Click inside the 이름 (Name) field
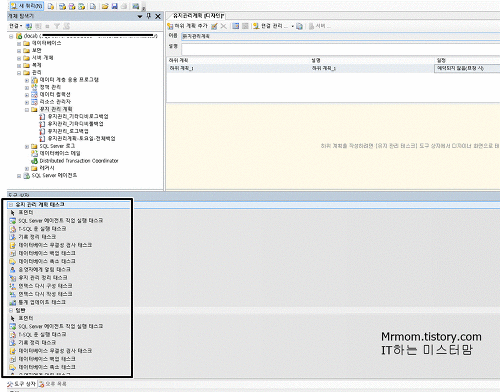Image resolution: width=500 pixels, height=392 pixels. [x=340, y=36]
